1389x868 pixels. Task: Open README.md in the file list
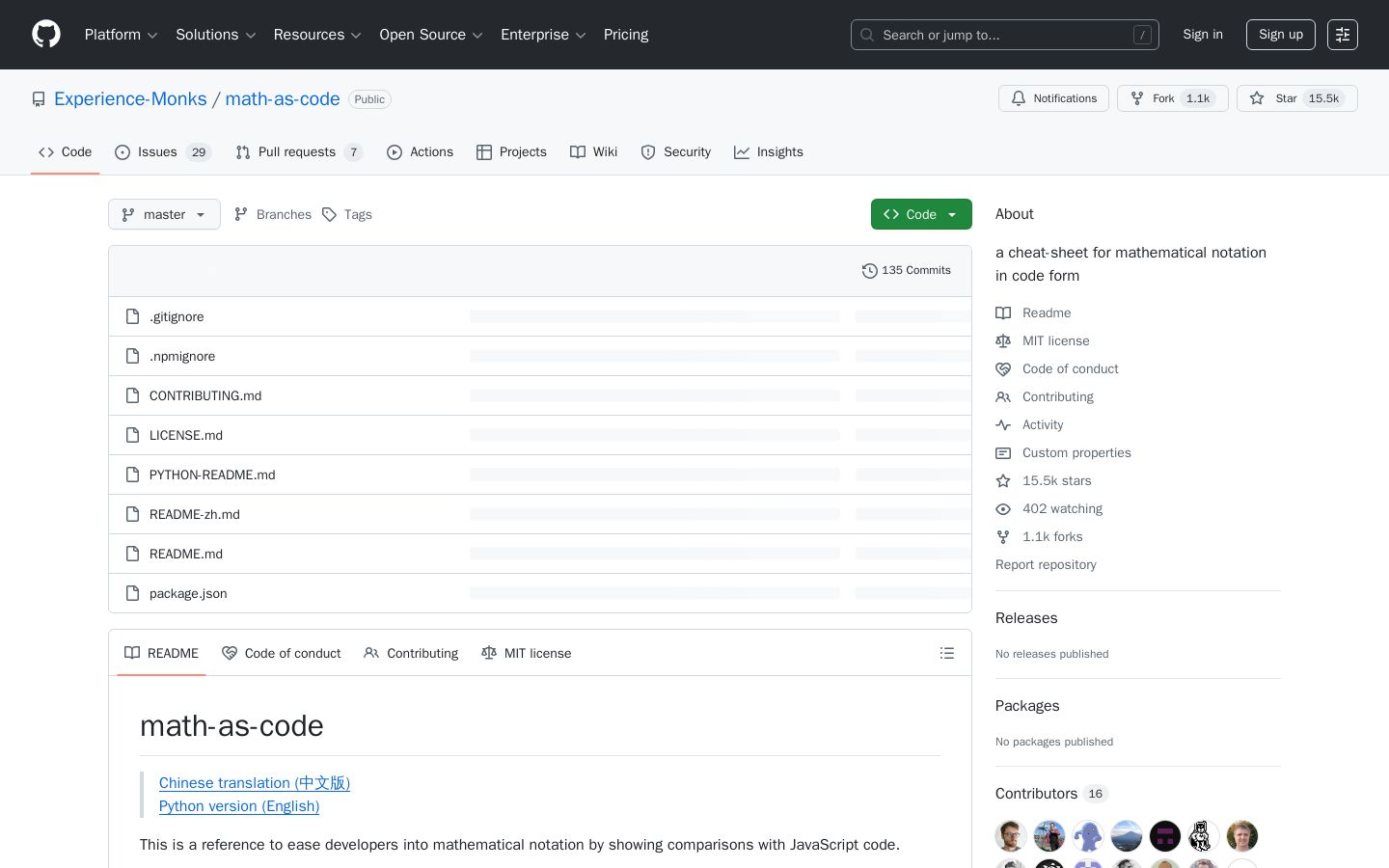coord(186,554)
